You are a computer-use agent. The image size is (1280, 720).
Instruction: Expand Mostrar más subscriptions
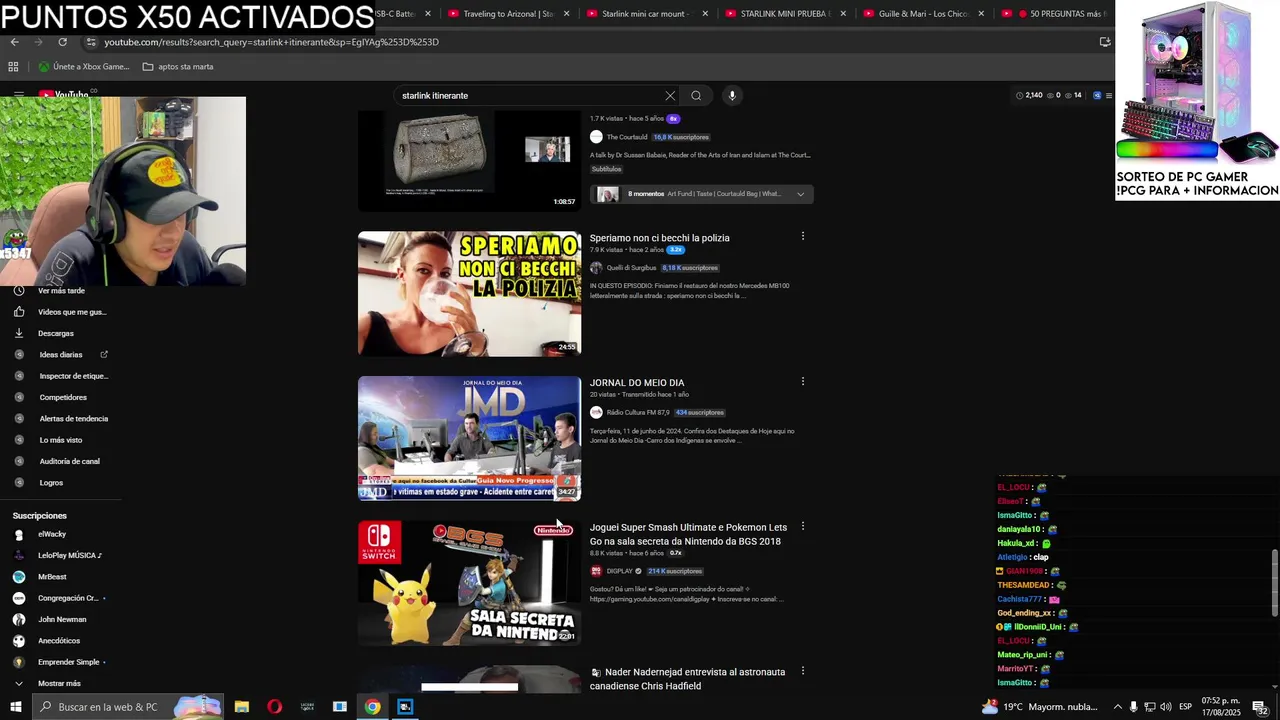click(x=61, y=683)
